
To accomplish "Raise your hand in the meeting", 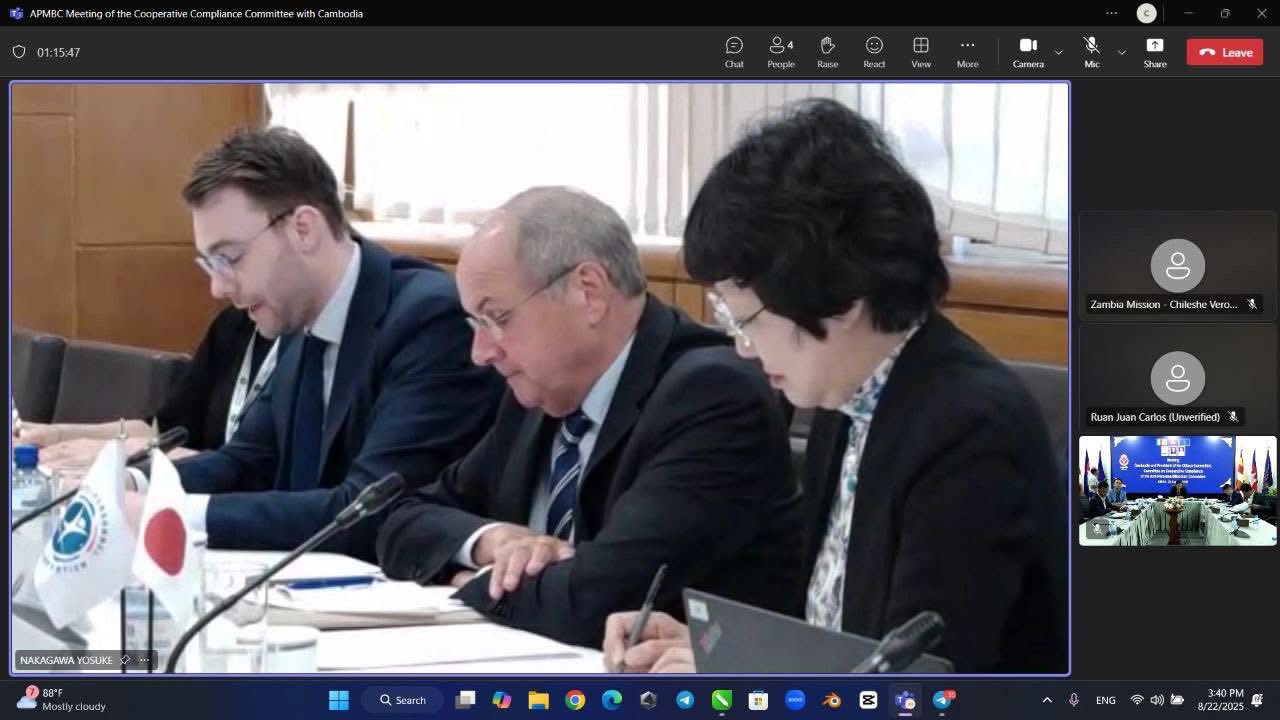I will [x=827, y=52].
